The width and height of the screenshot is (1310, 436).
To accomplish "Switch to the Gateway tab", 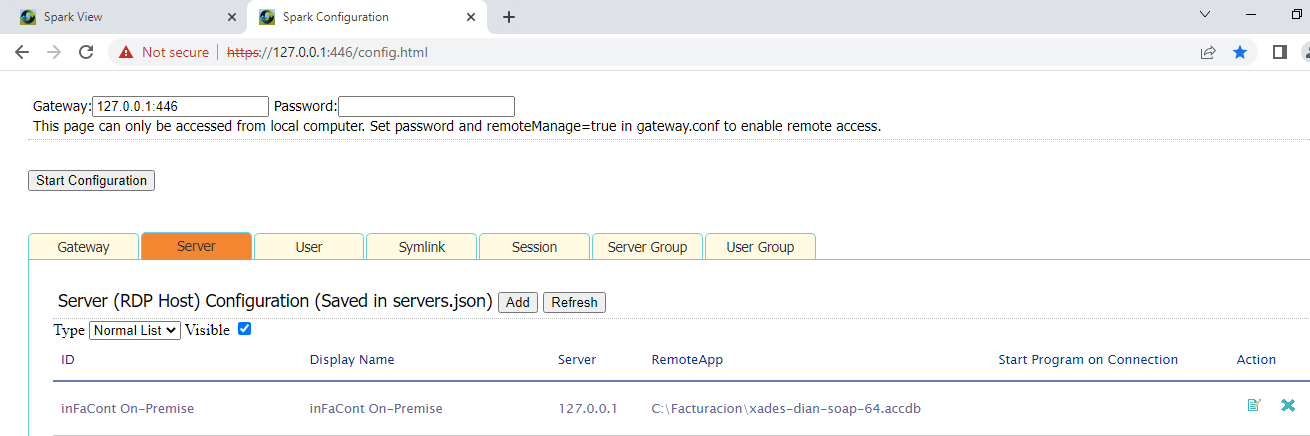I will [84, 247].
